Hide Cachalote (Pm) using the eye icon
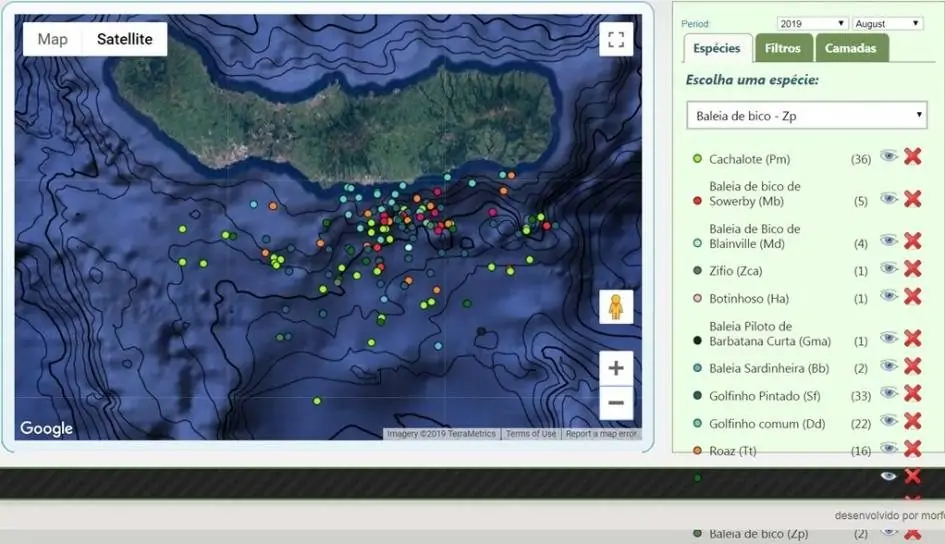The height and width of the screenshot is (544, 945). tap(888, 156)
